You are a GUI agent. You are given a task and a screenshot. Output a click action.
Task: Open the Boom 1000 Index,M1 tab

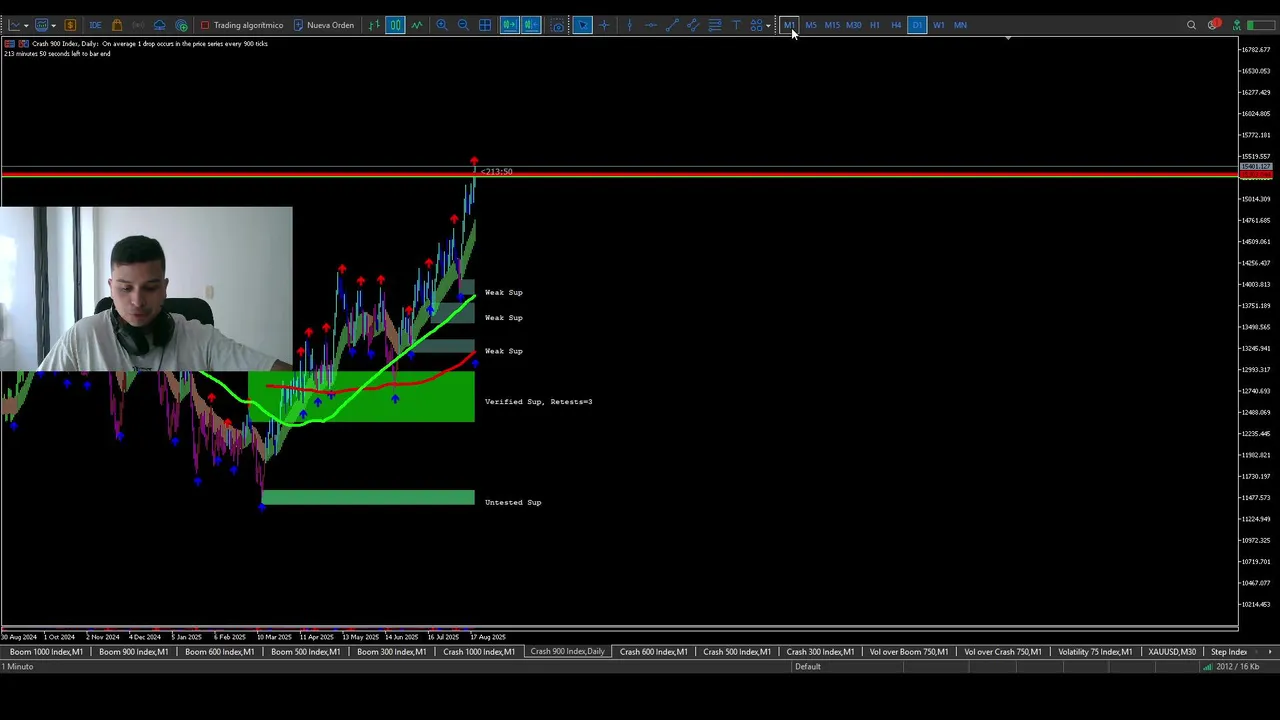click(x=46, y=652)
